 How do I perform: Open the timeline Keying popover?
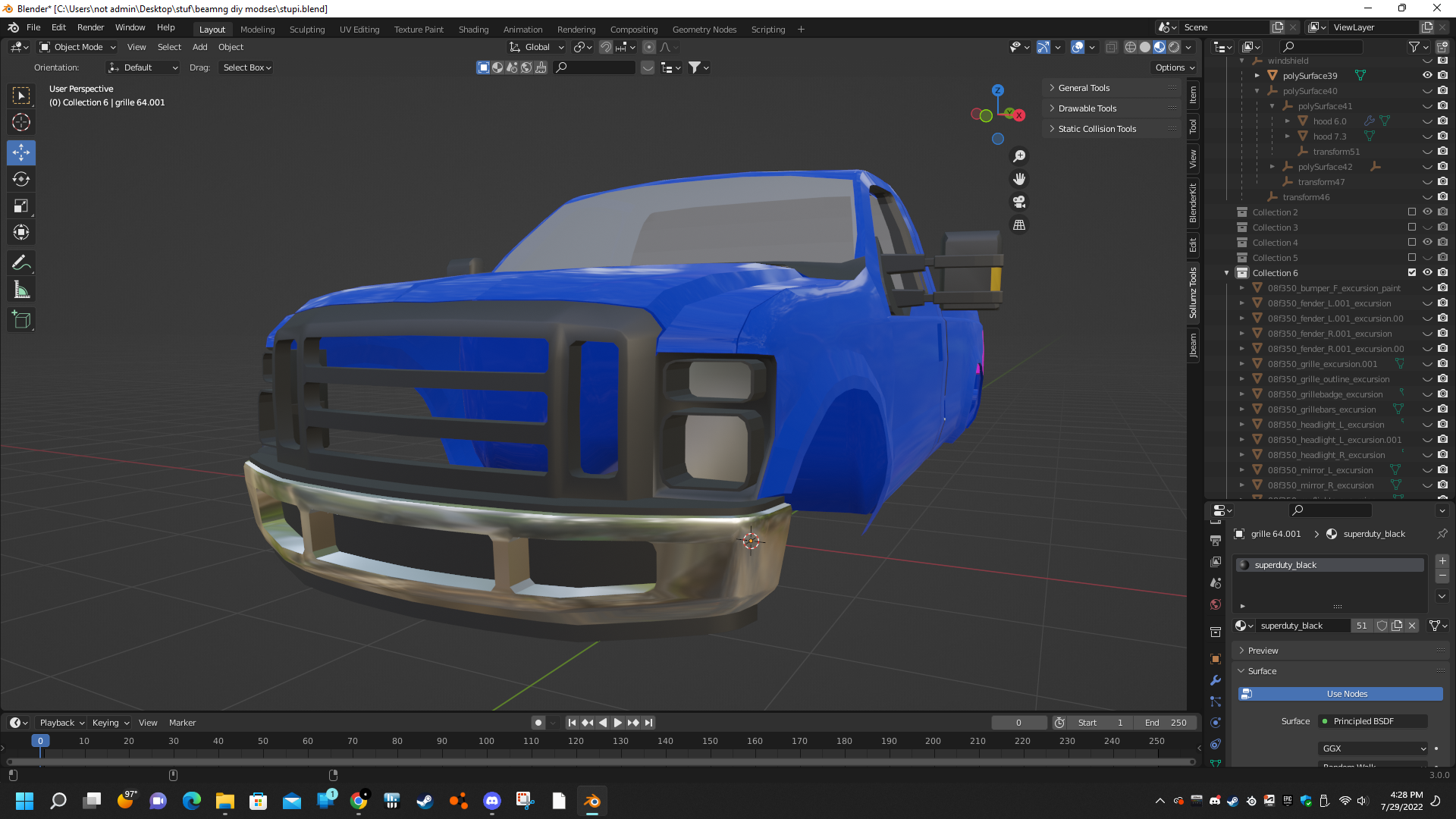[x=110, y=723]
